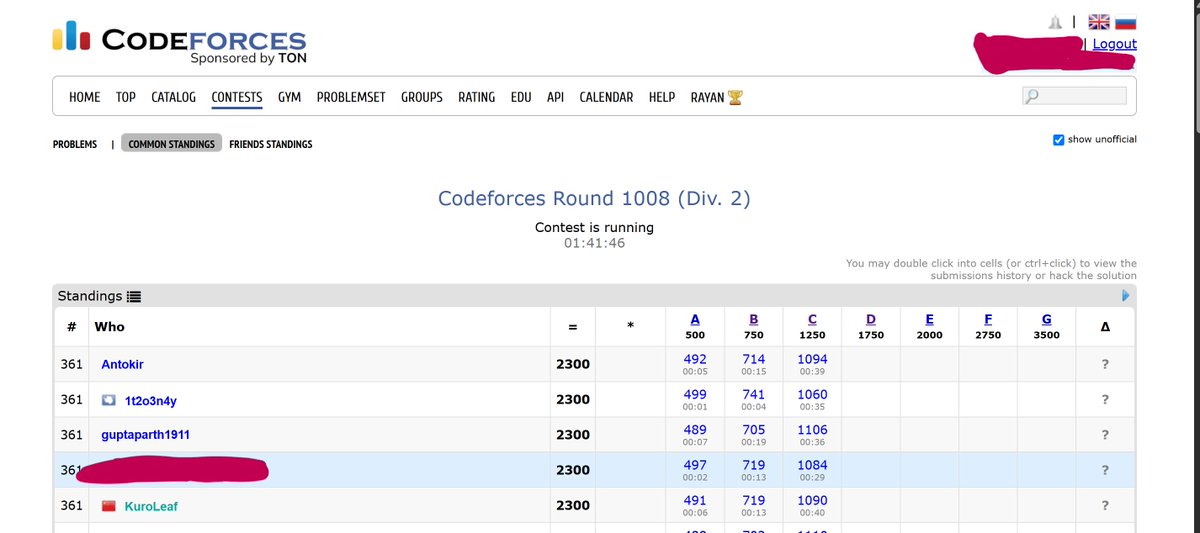The width and height of the screenshot is (1200, 533).
Task: Open Codeforces Round 1008 contest title
Action: point(594,198)
